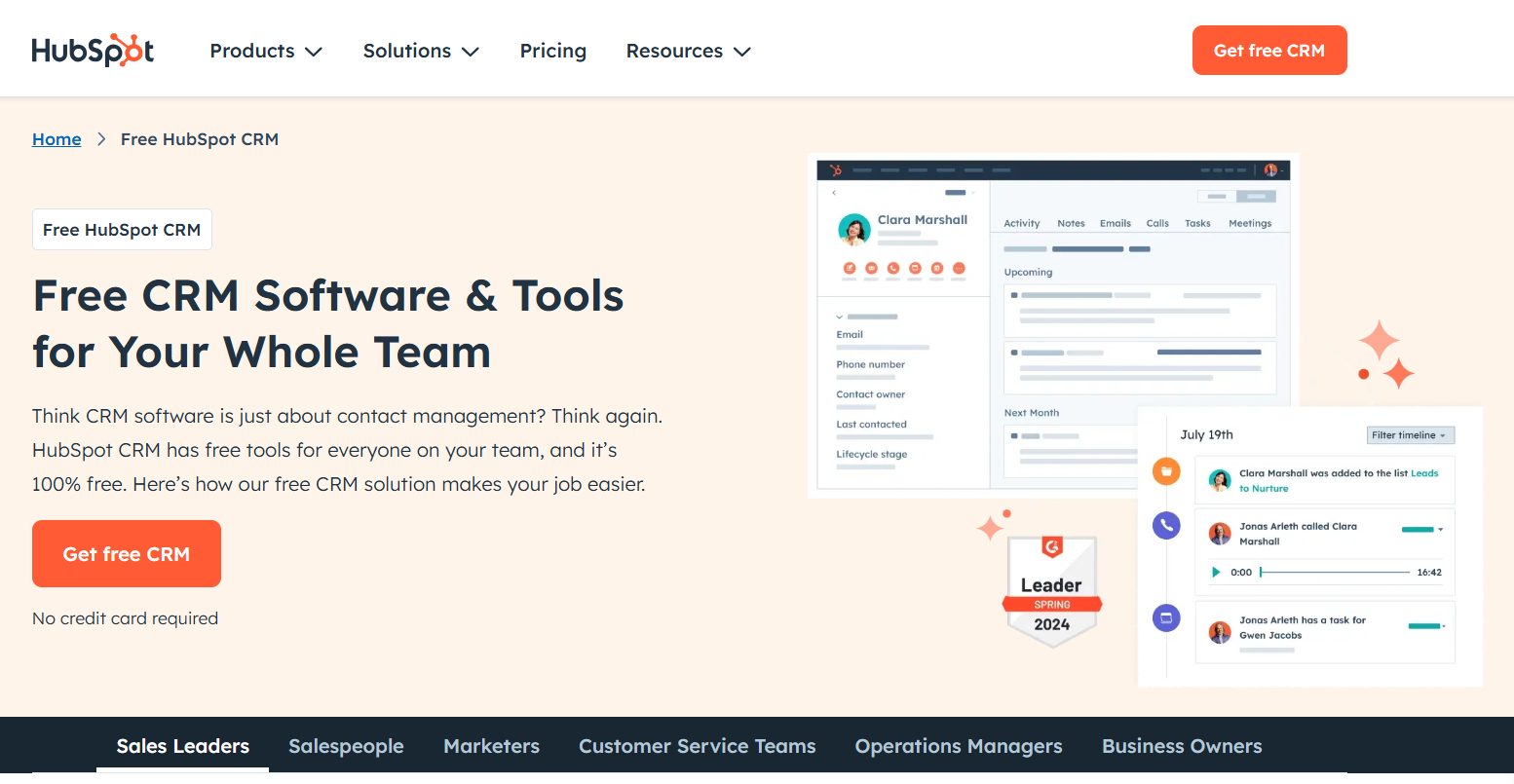Viewport: 1514px width, 784px height.
Task: Click the first Upcoming activity card
Action: 1140,311
